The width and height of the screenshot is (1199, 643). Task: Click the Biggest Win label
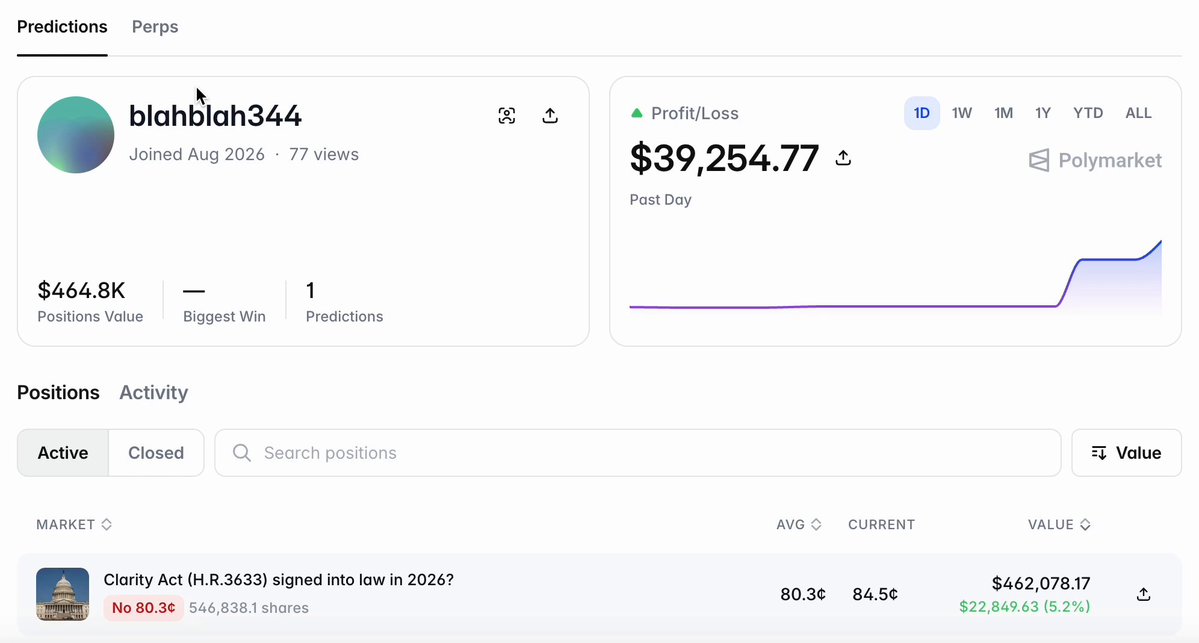pyautogui.click(x=224, y=317)
